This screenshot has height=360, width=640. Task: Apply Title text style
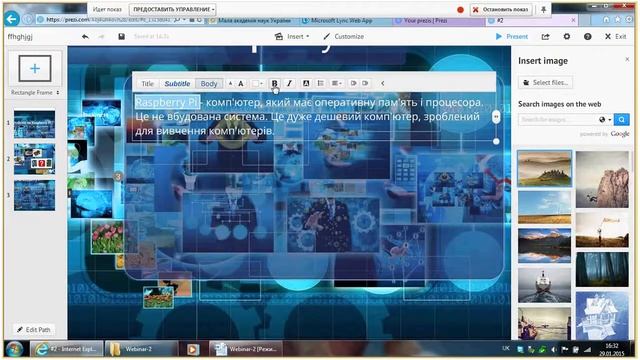(147, 84)
